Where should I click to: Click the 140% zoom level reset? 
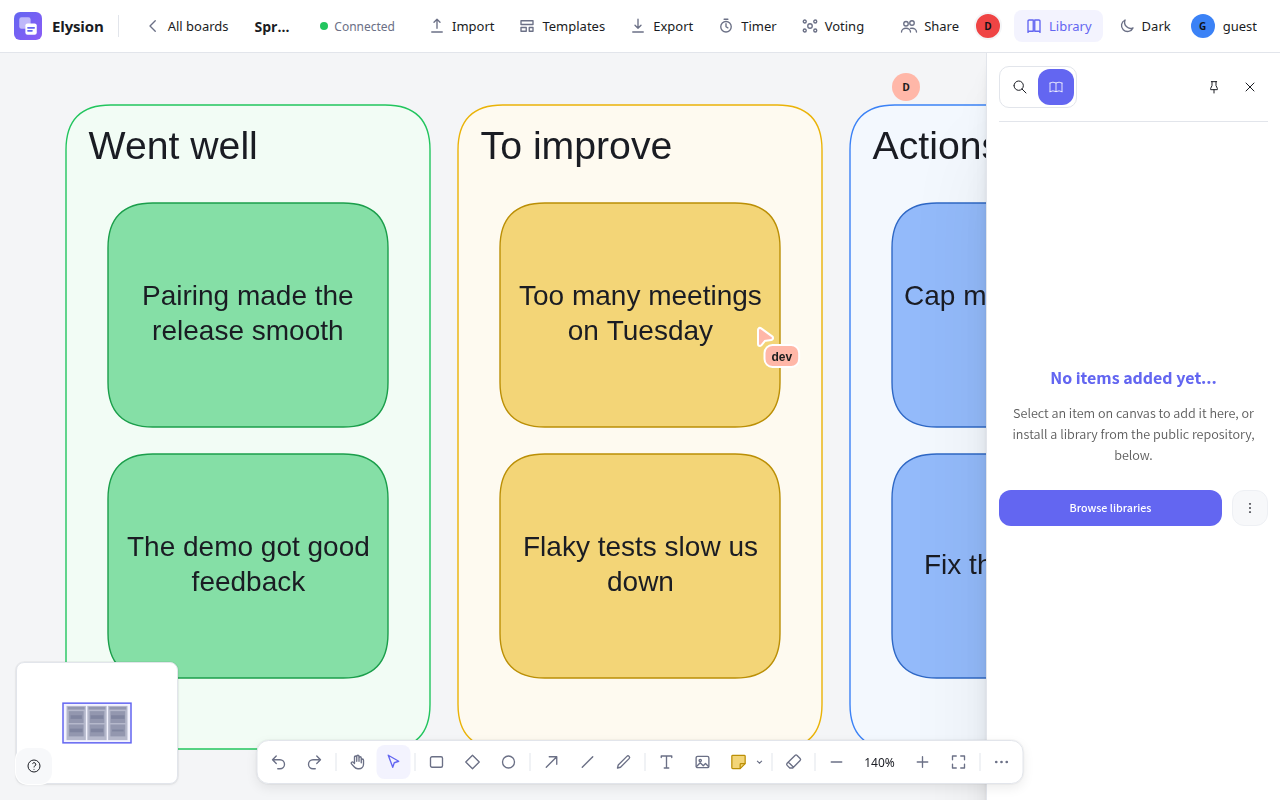point(879,762)
